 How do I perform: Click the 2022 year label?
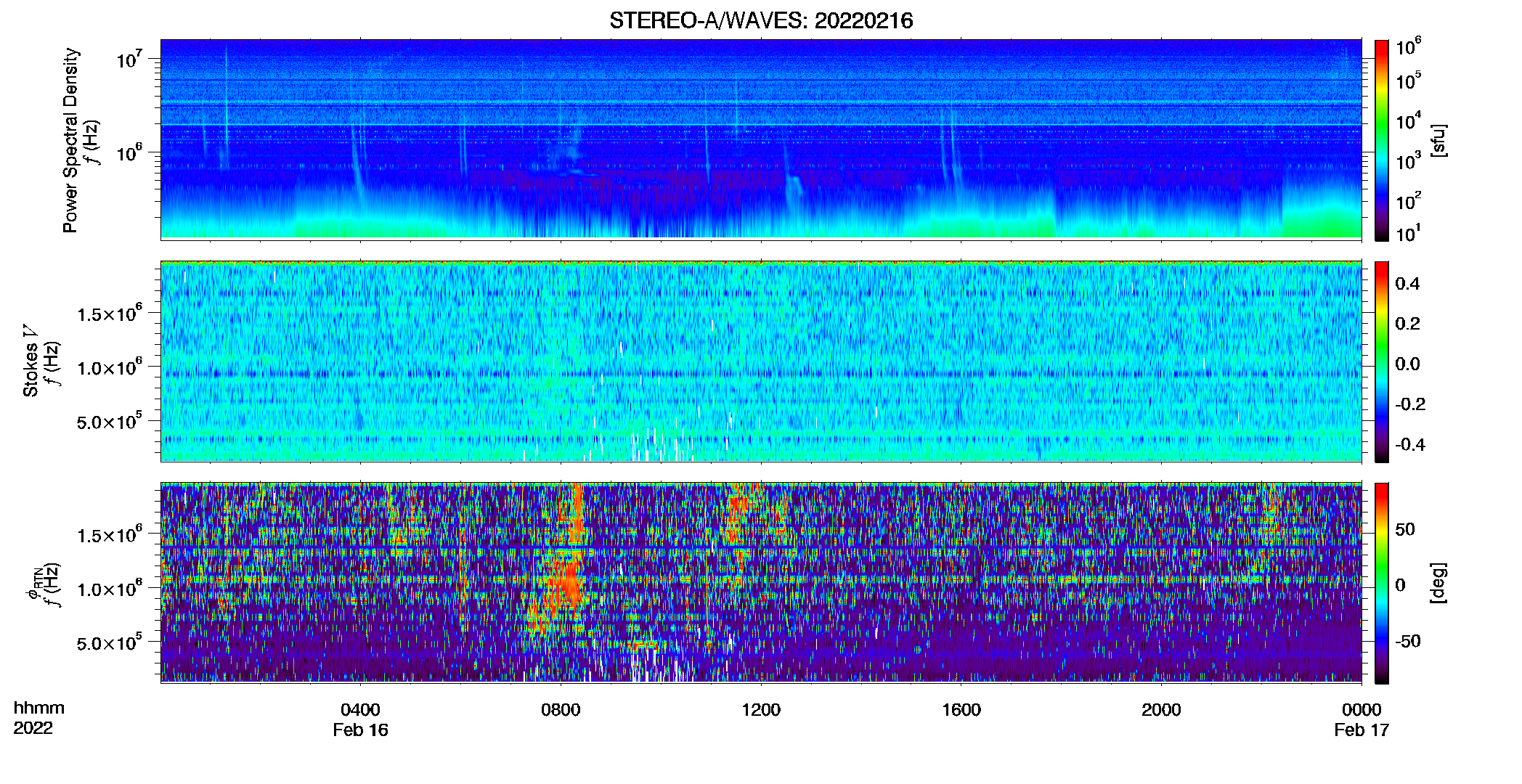33,728
